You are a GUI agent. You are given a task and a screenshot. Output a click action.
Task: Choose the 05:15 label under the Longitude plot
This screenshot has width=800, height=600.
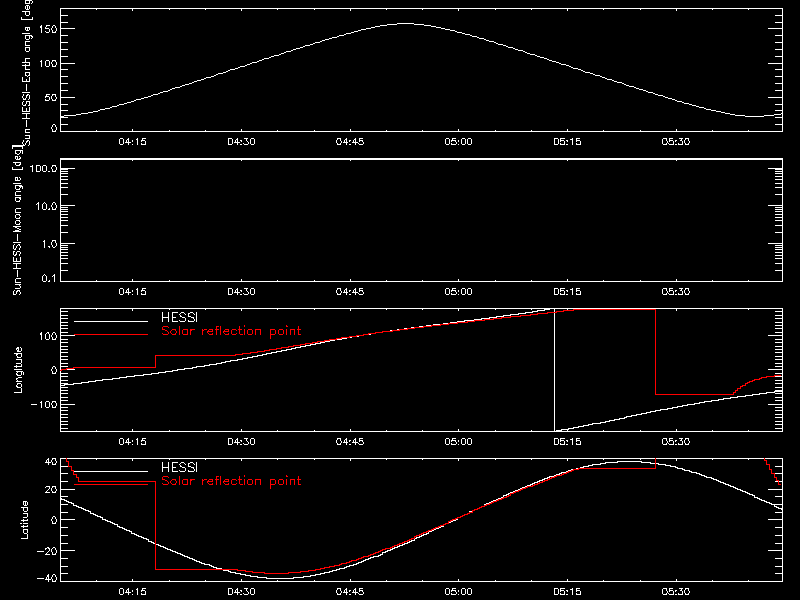[x=567, y=441]
